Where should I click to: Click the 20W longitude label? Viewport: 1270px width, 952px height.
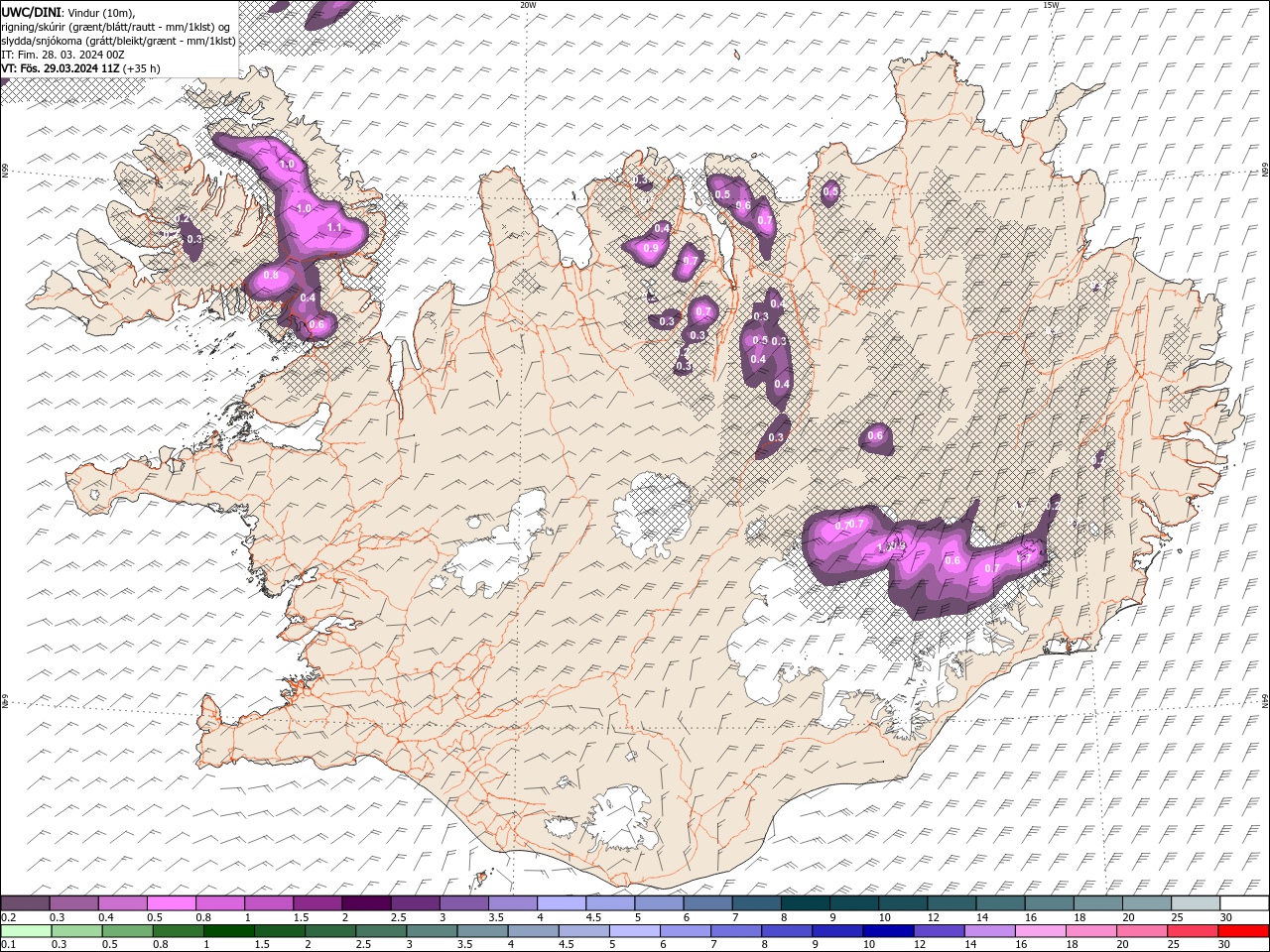(x=528, y=5)
